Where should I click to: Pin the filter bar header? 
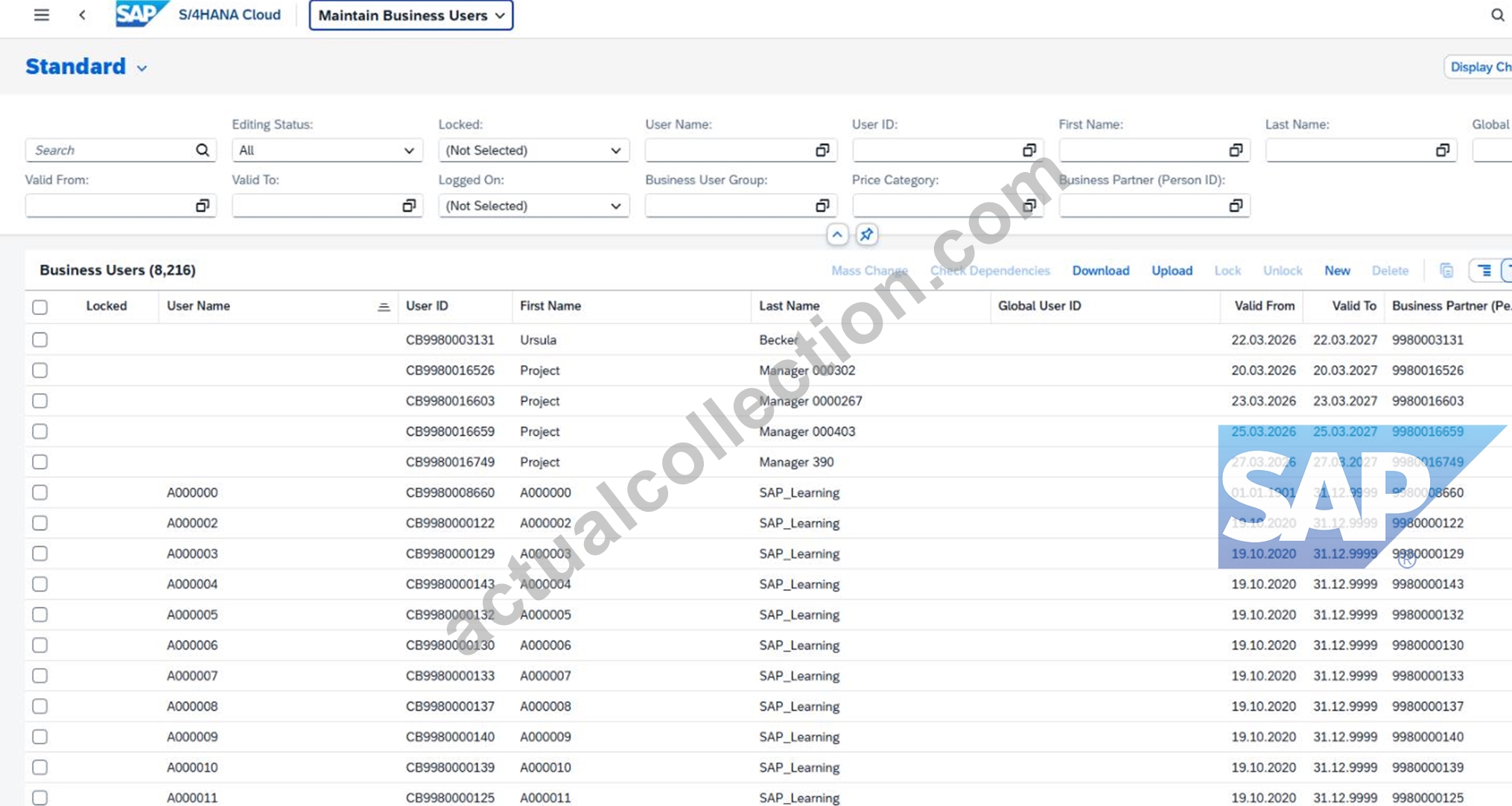point(866,235)
